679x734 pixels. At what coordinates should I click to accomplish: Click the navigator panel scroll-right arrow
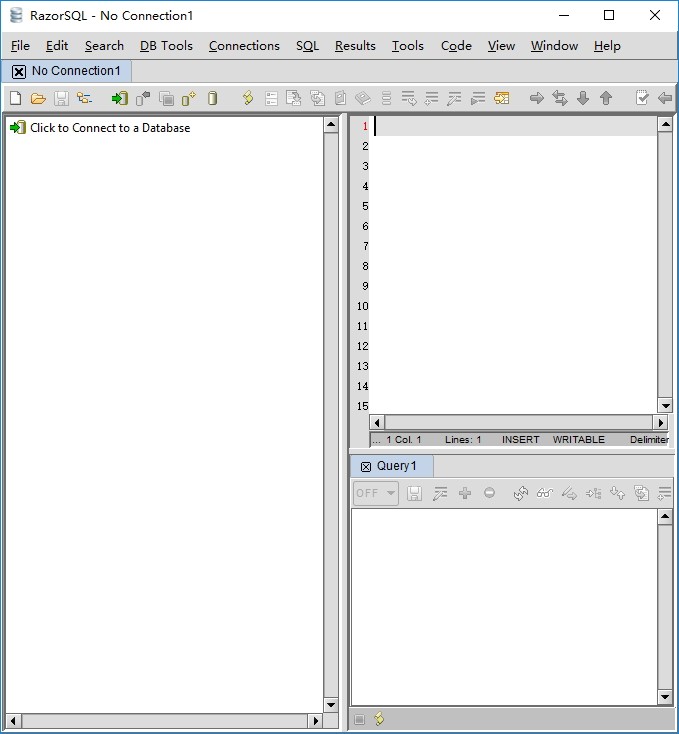tap(315, 721)
